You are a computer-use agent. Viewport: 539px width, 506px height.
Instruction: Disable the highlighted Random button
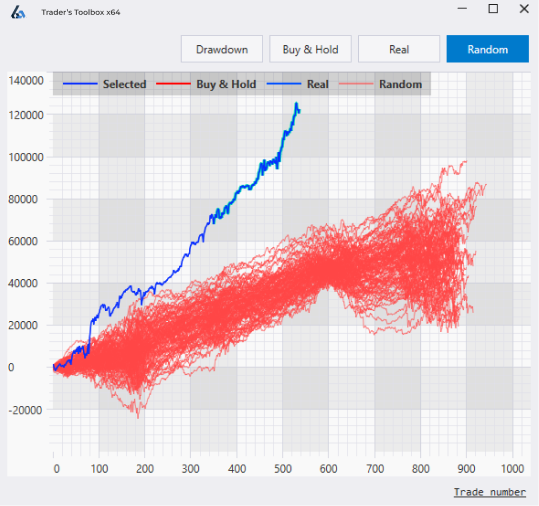pyautogui.click(x=487, y=49)
